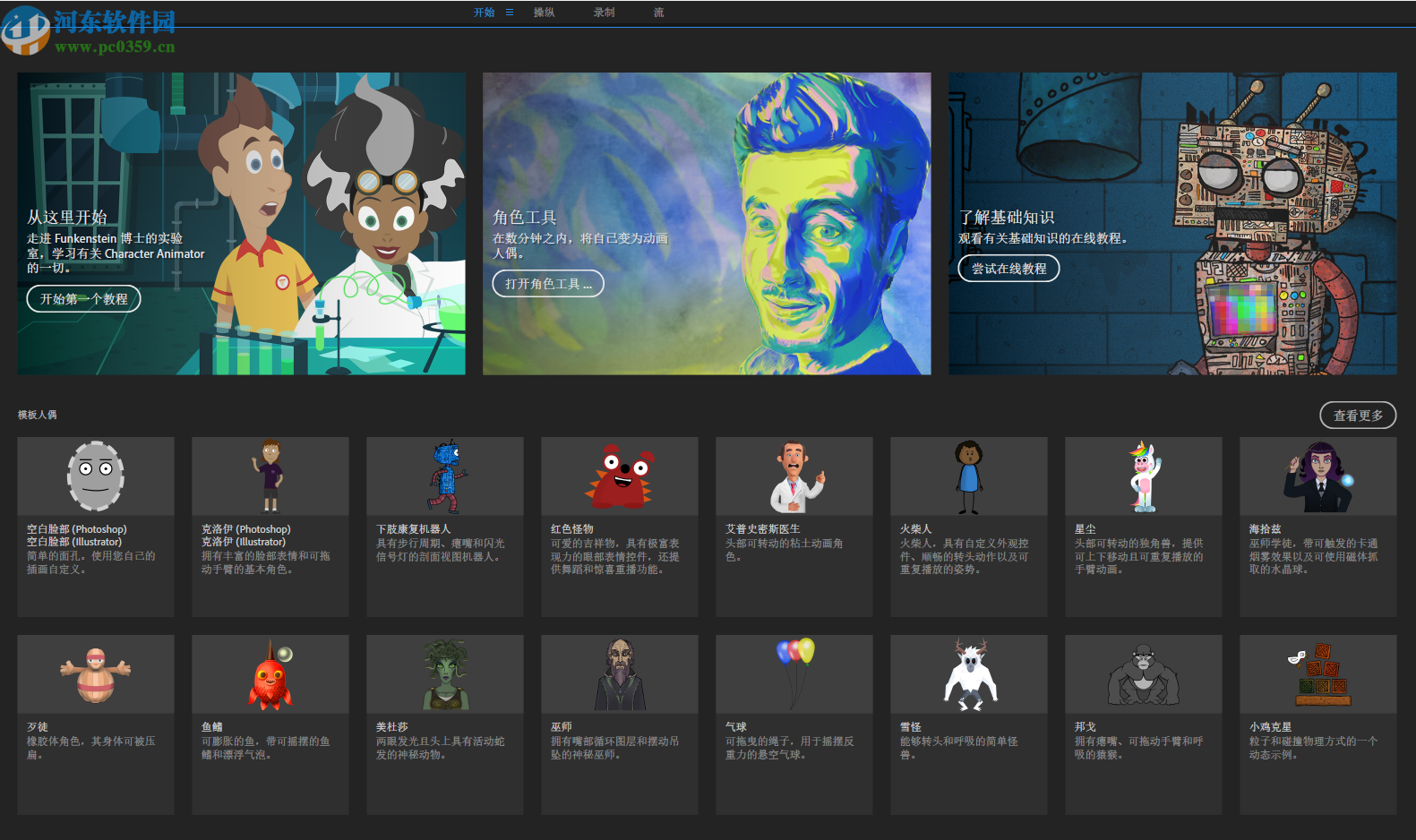Viewport: 1416px width, 840px height.
Task: Click the 打开角色工具 button
Action: [x=548, y=284]
